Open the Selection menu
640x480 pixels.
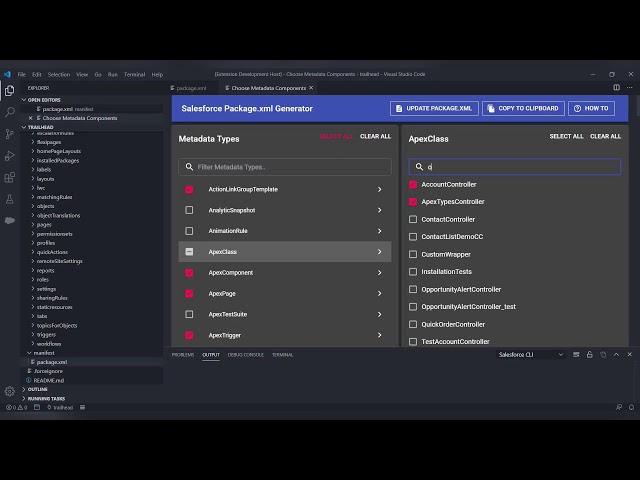(x=59, y=74)
